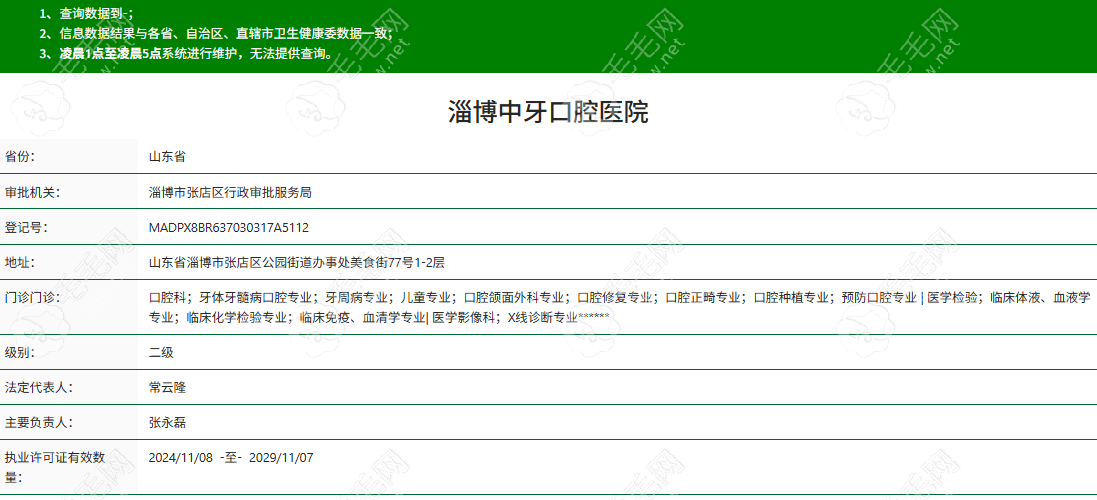
Task: Click legal representative name 常云隆
Action: point(167,387)
